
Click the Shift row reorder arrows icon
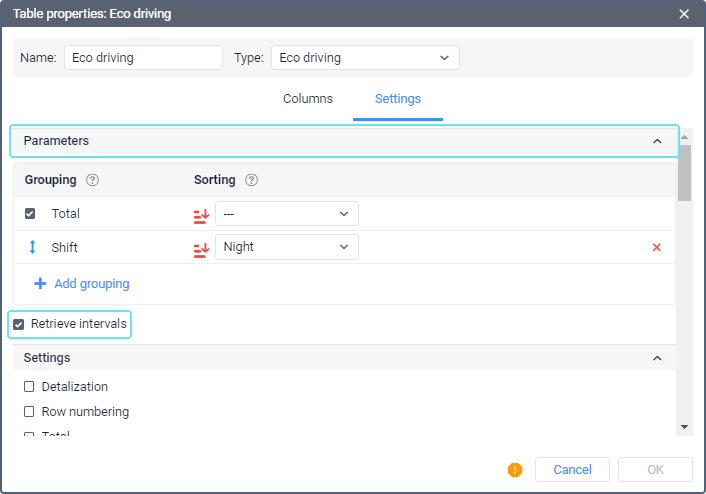tap(31, 247)
